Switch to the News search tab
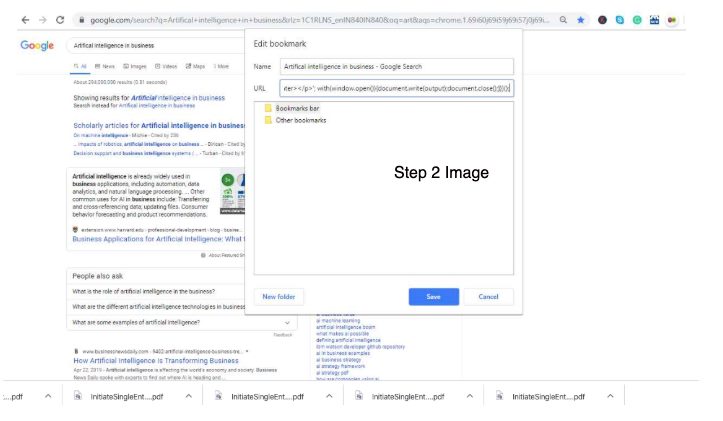Image resolution: width=723 pixels, height=421 pixels. [105, 66]
